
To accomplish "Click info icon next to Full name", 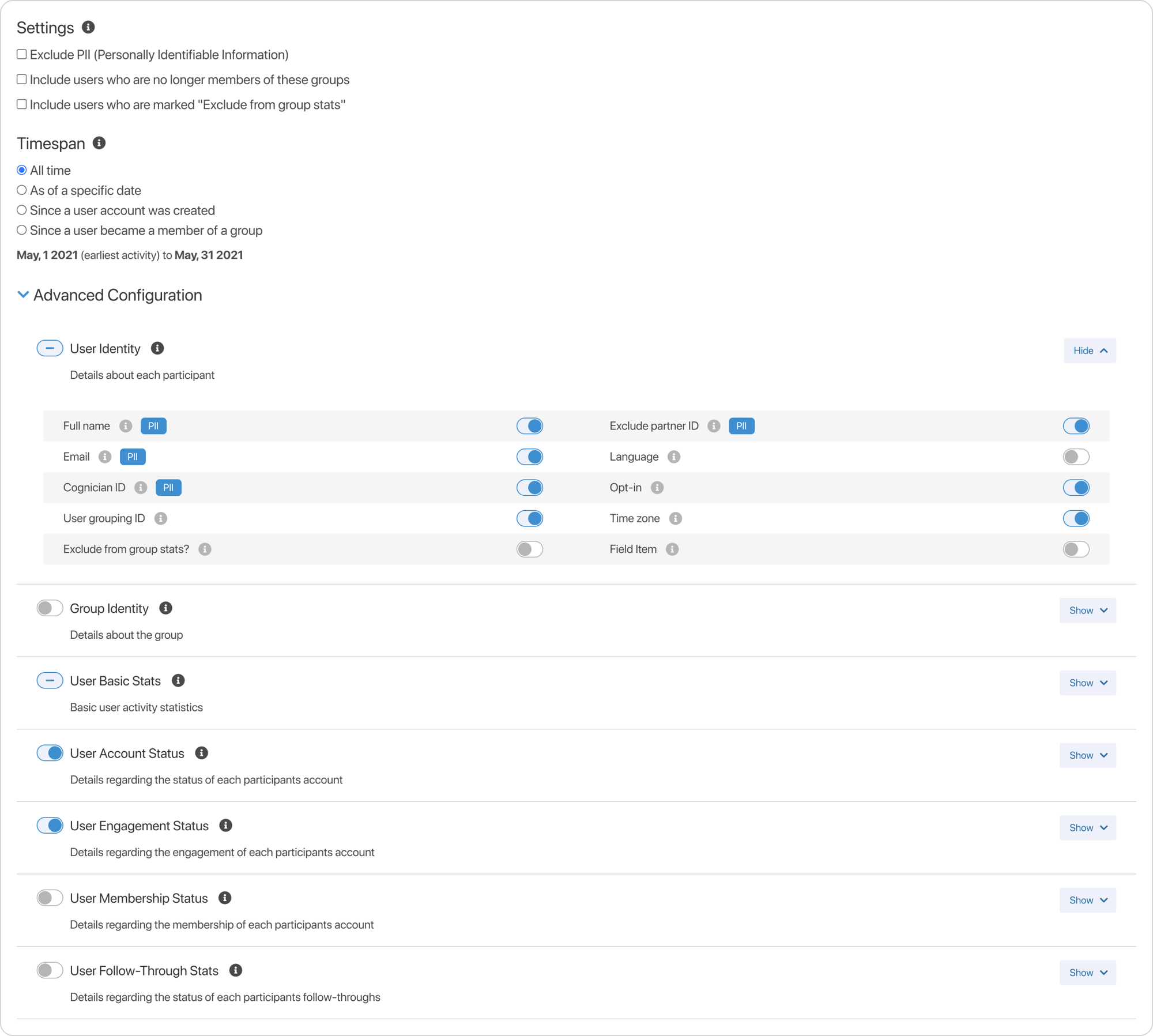I will [126, 426].
